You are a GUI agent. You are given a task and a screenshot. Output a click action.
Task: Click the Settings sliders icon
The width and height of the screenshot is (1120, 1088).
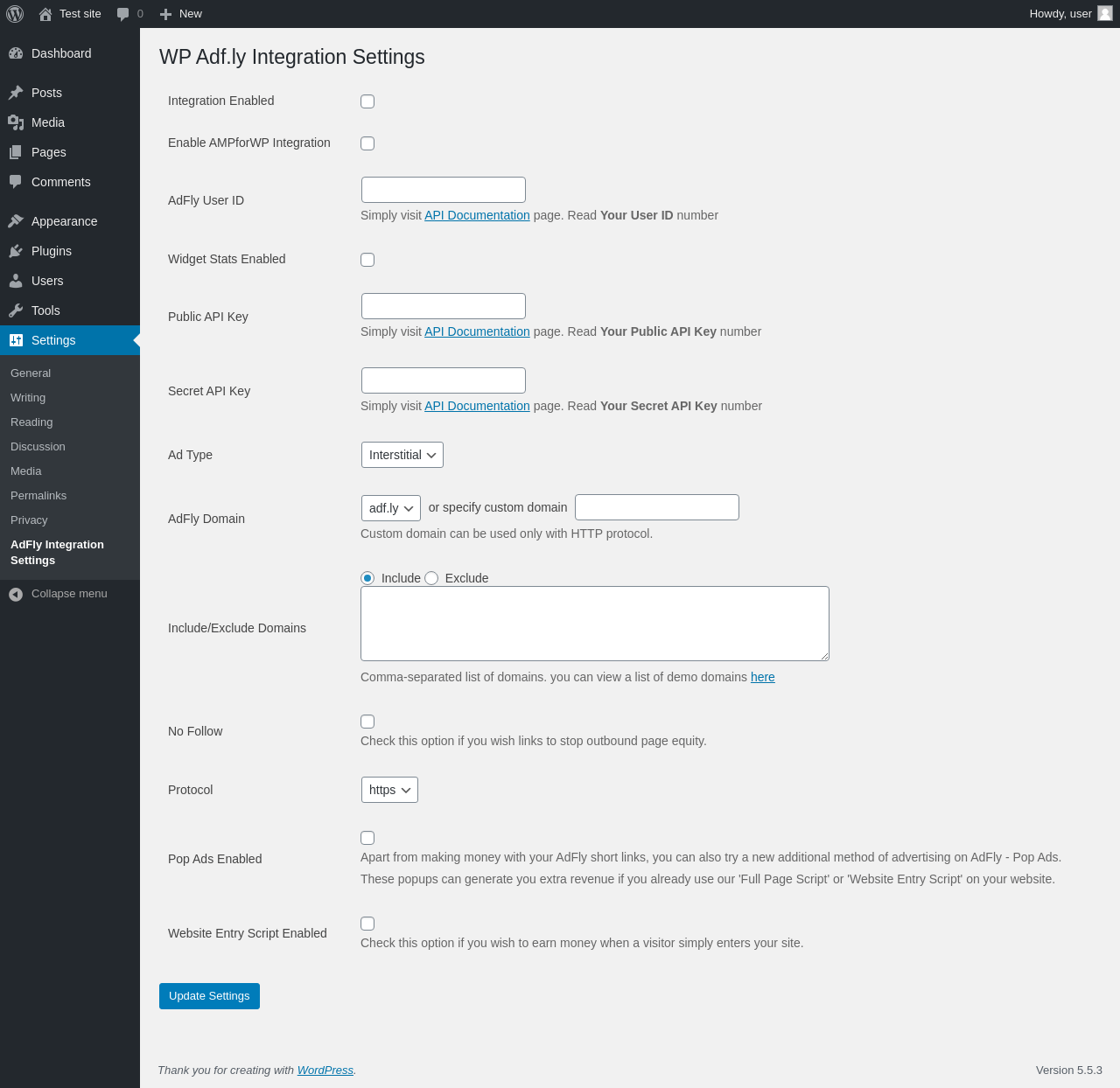click(16, 340)
